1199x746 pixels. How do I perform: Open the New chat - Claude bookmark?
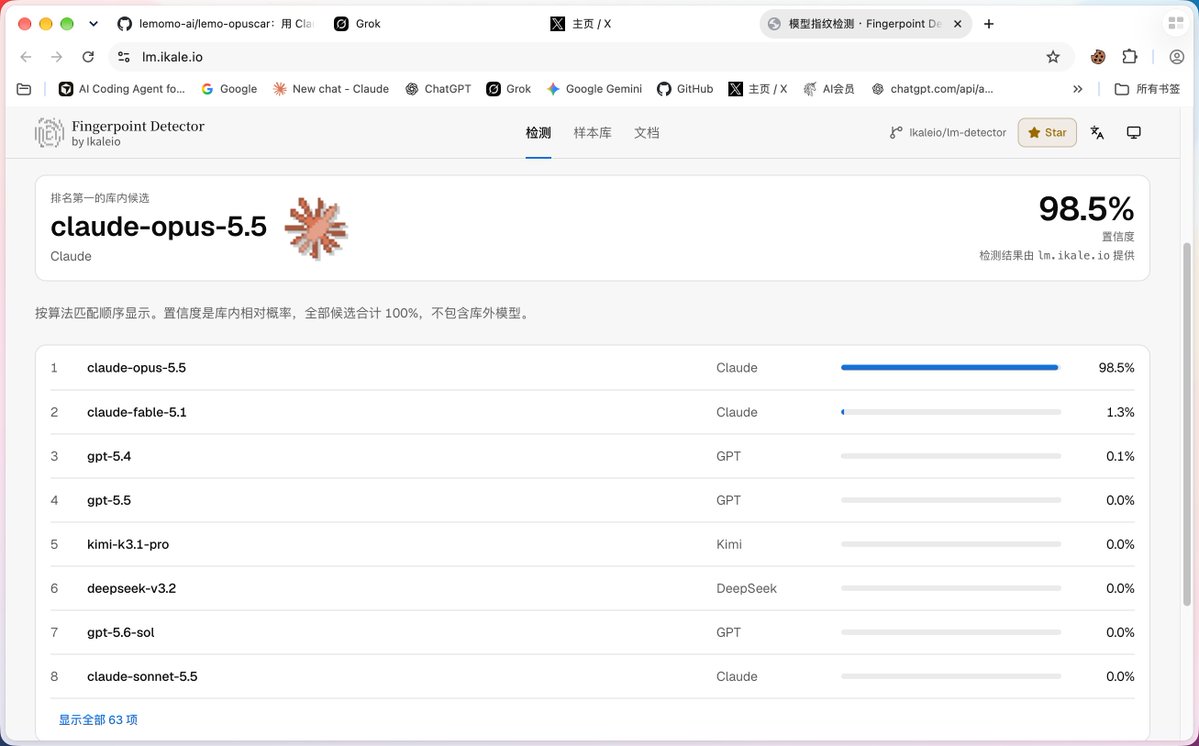(x=331, y=89)
